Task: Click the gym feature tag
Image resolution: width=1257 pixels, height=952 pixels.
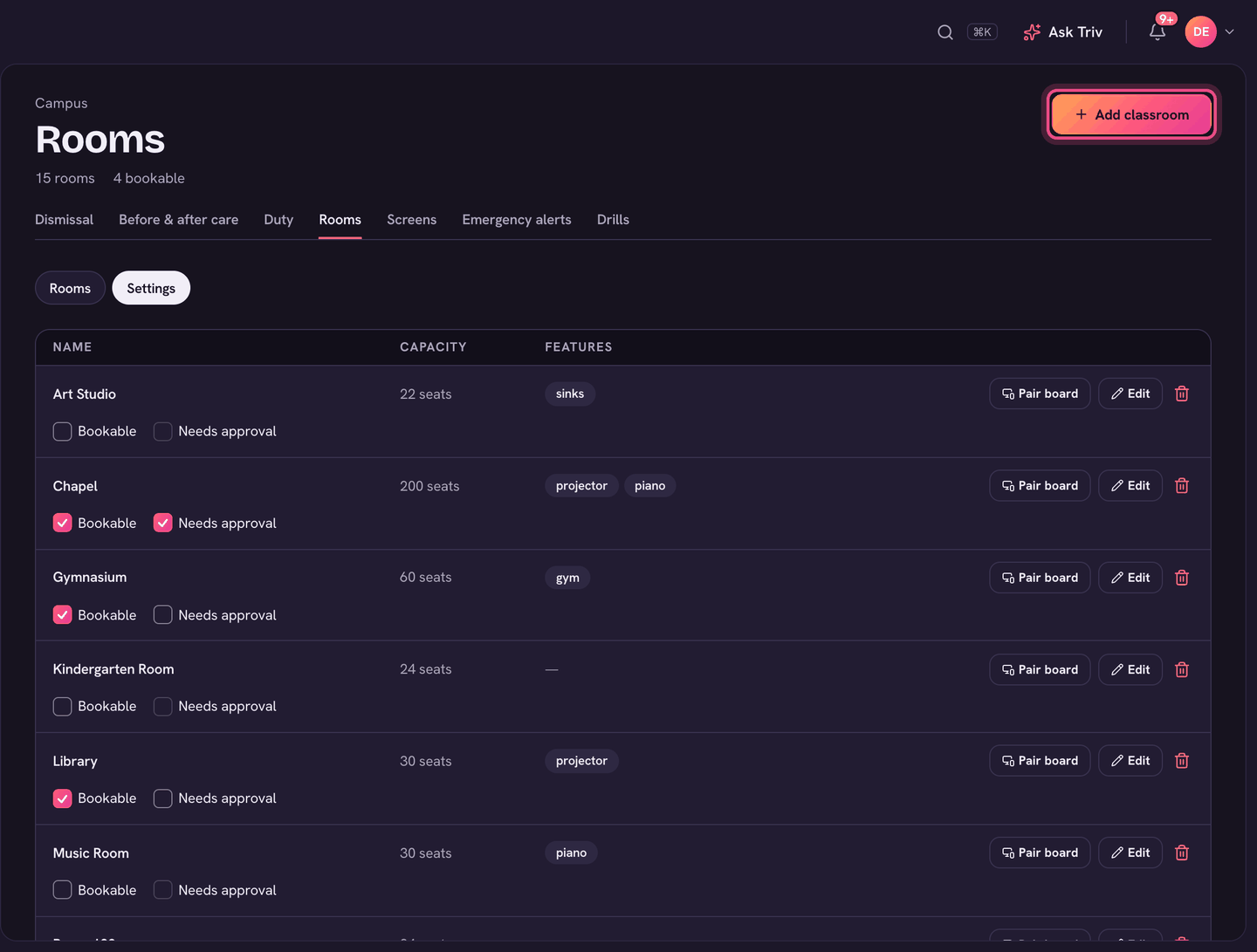Action: 567,578
